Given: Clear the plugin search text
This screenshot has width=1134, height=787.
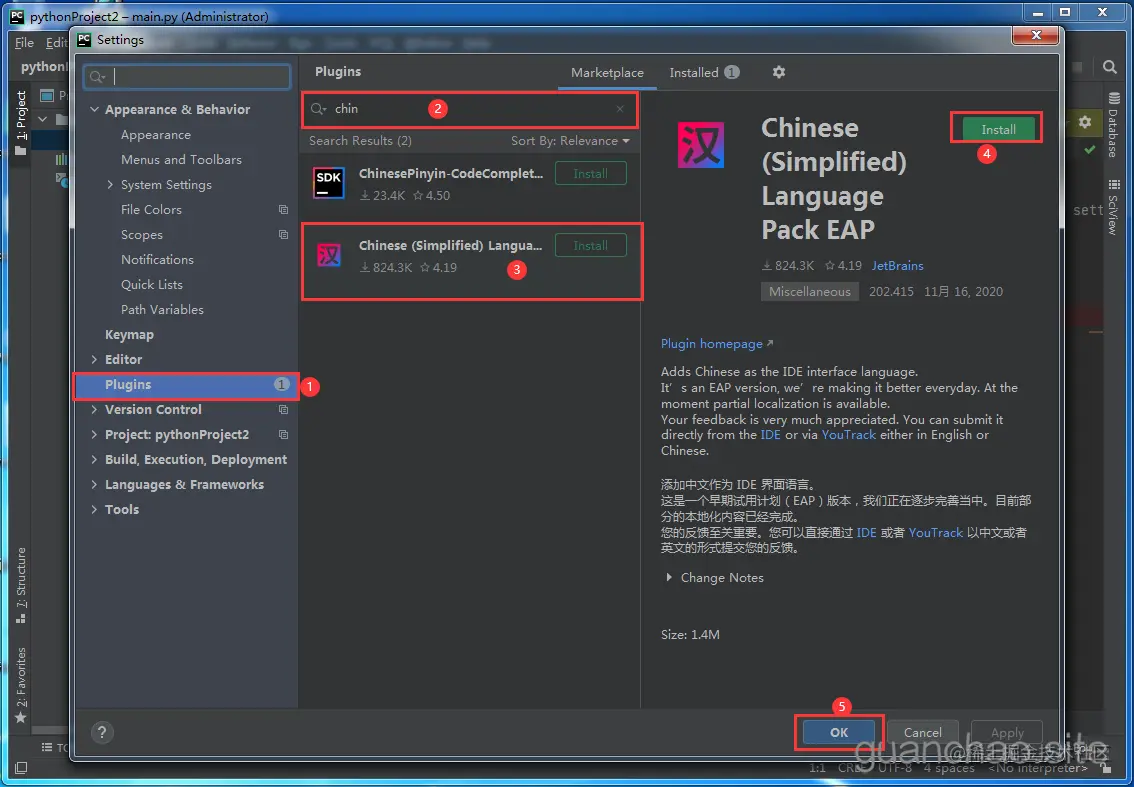Looking at the screenshot, I should point(620,109).
